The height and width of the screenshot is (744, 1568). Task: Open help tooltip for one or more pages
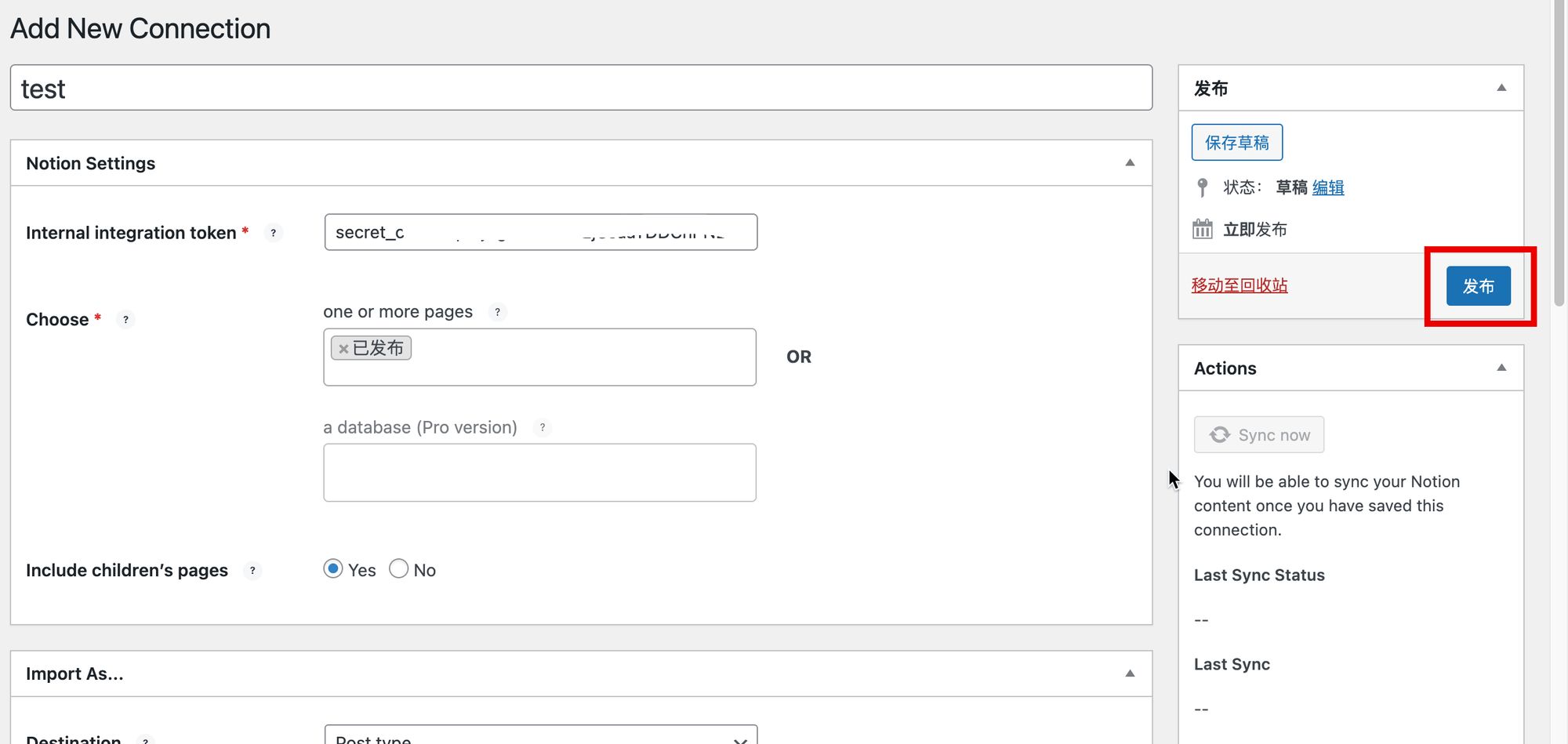[497, 312]
